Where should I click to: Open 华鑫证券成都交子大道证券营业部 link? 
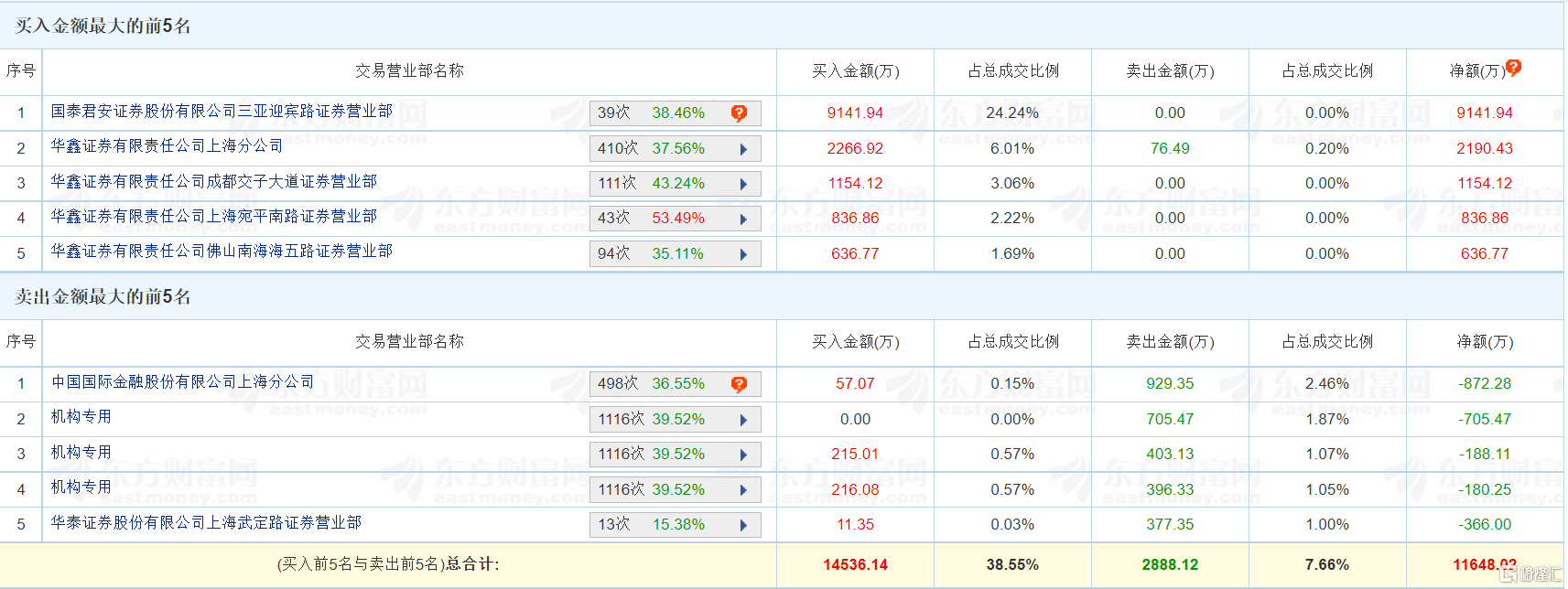coord(213,181)
